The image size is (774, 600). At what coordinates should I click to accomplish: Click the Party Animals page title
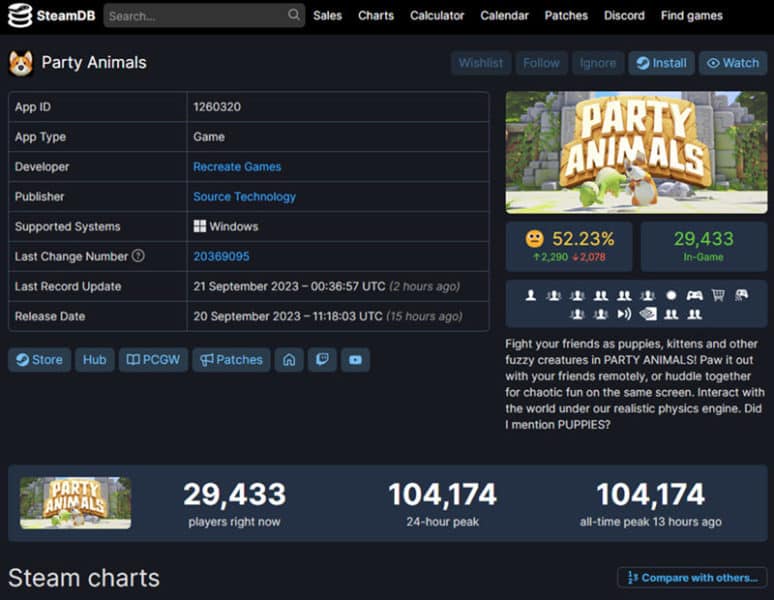click(x=94, y=63)
